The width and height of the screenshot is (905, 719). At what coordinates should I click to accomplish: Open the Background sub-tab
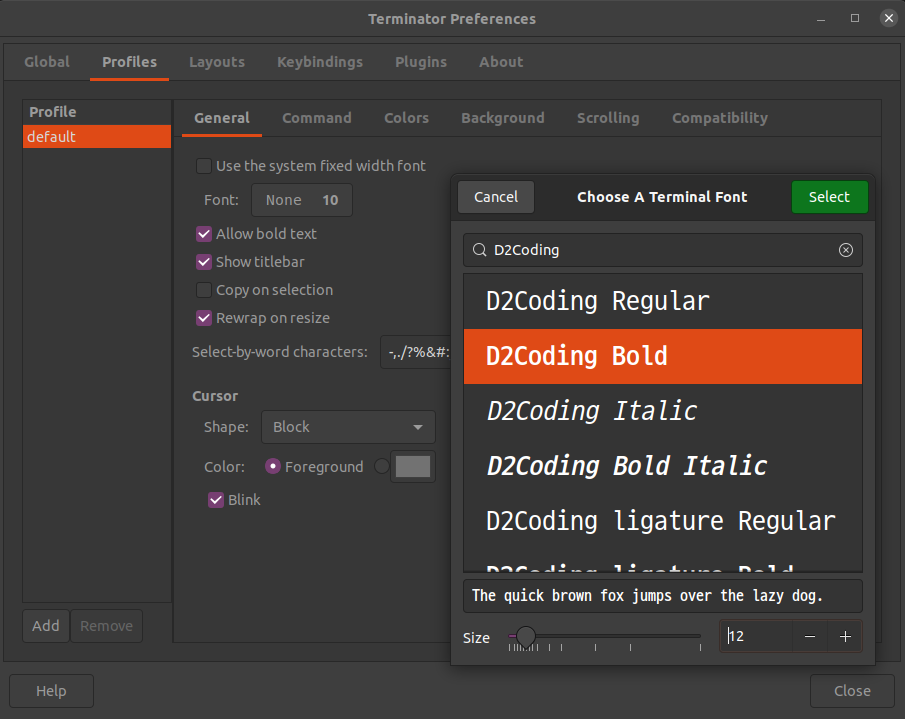click(x=503, y=118)
